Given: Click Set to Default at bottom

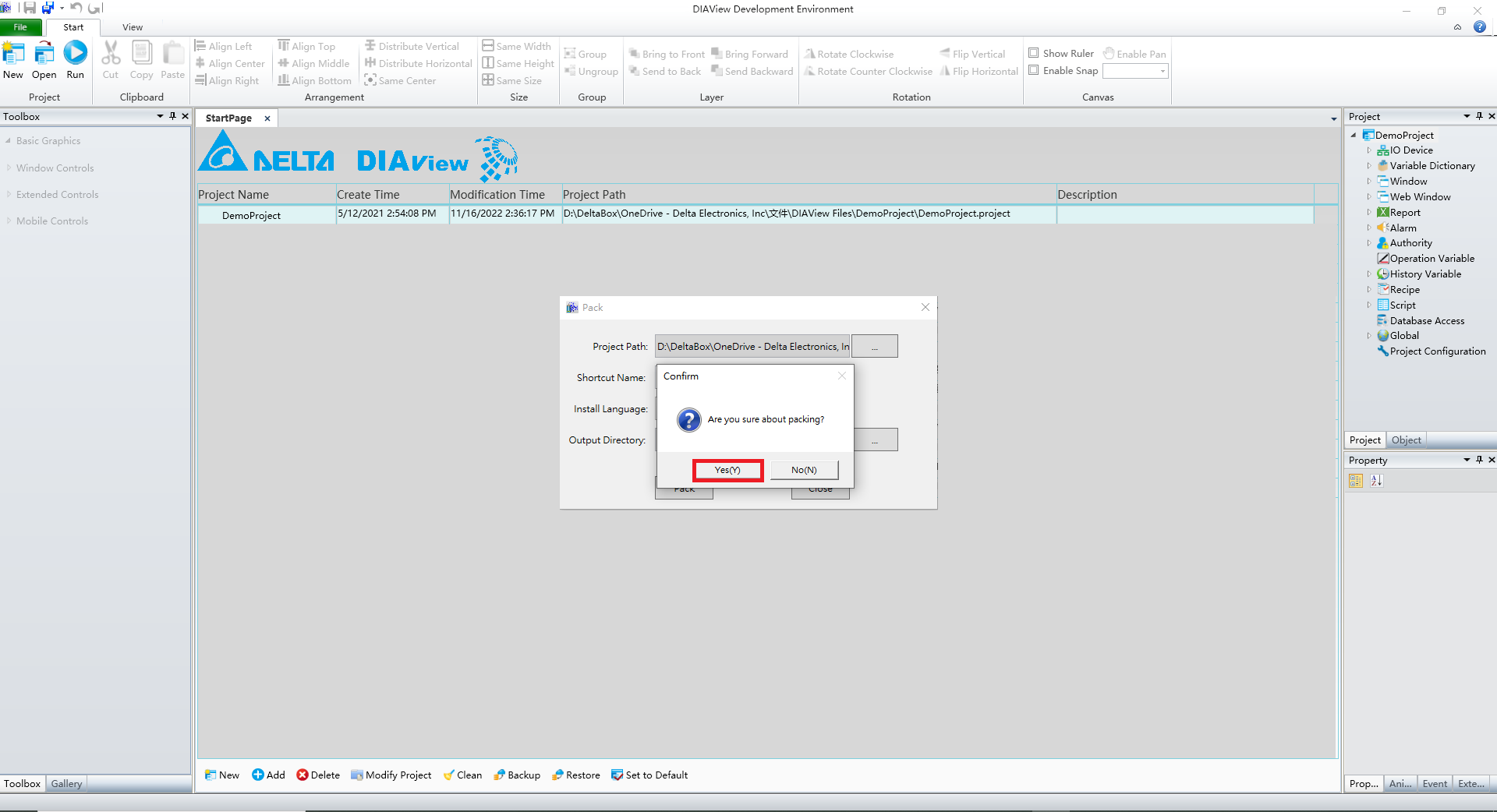Looking at the screenshot, I should 649,775.
